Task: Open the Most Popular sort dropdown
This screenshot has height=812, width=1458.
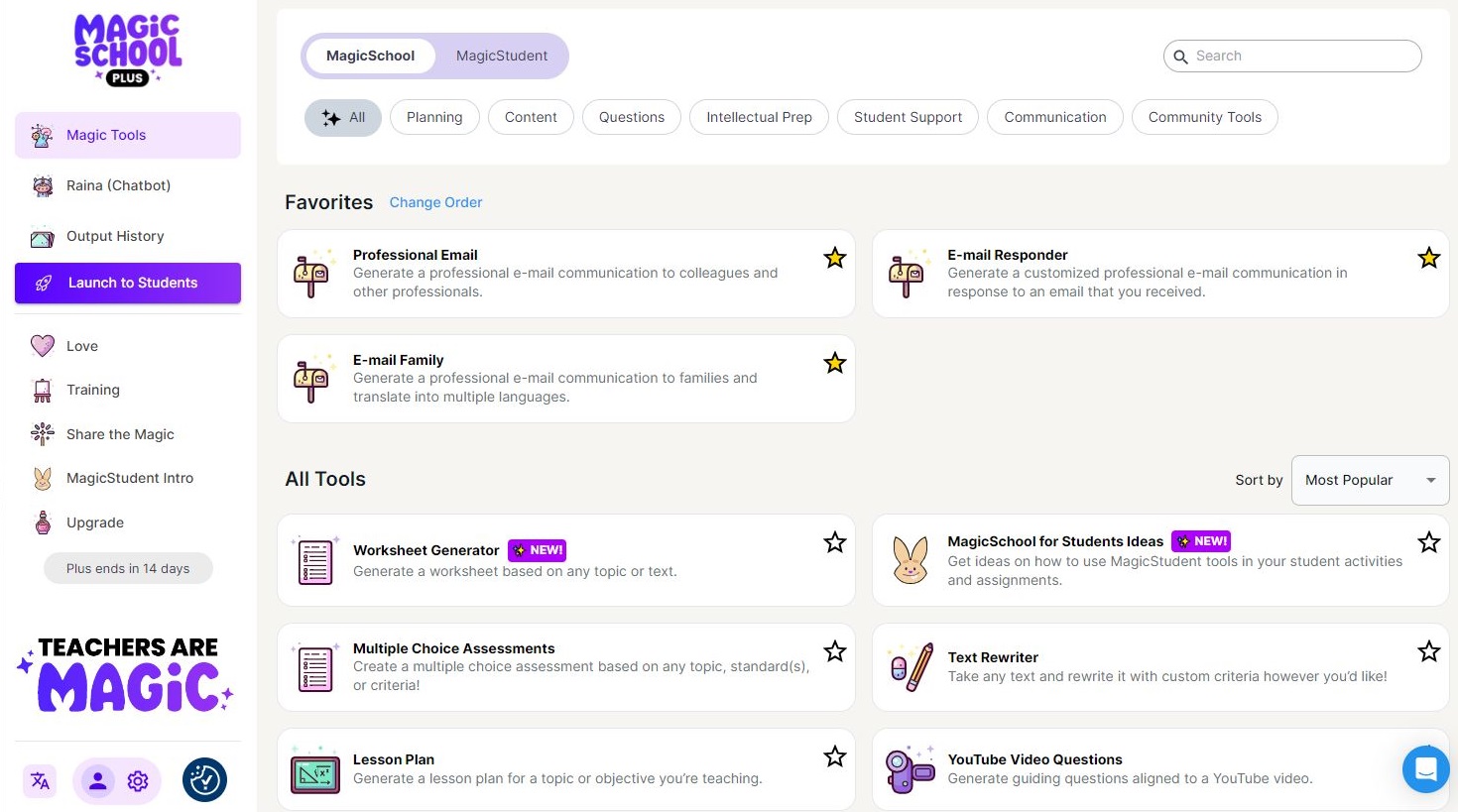Action: tap(1370, 480)
